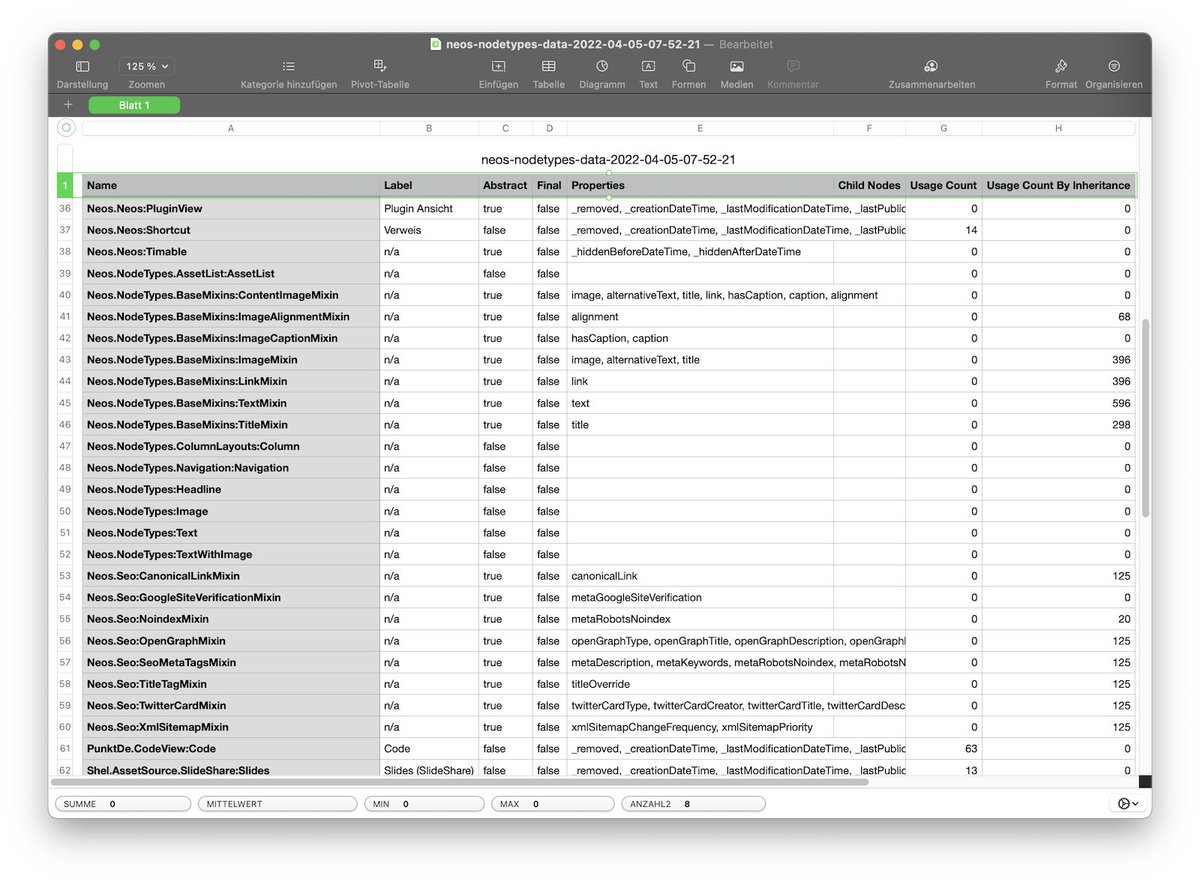Image resolution: width=1200 pixels, height=882 pixels.
Task: Select the ImageAlignmentMixin usage value 68
Action: coord(1058,317)
